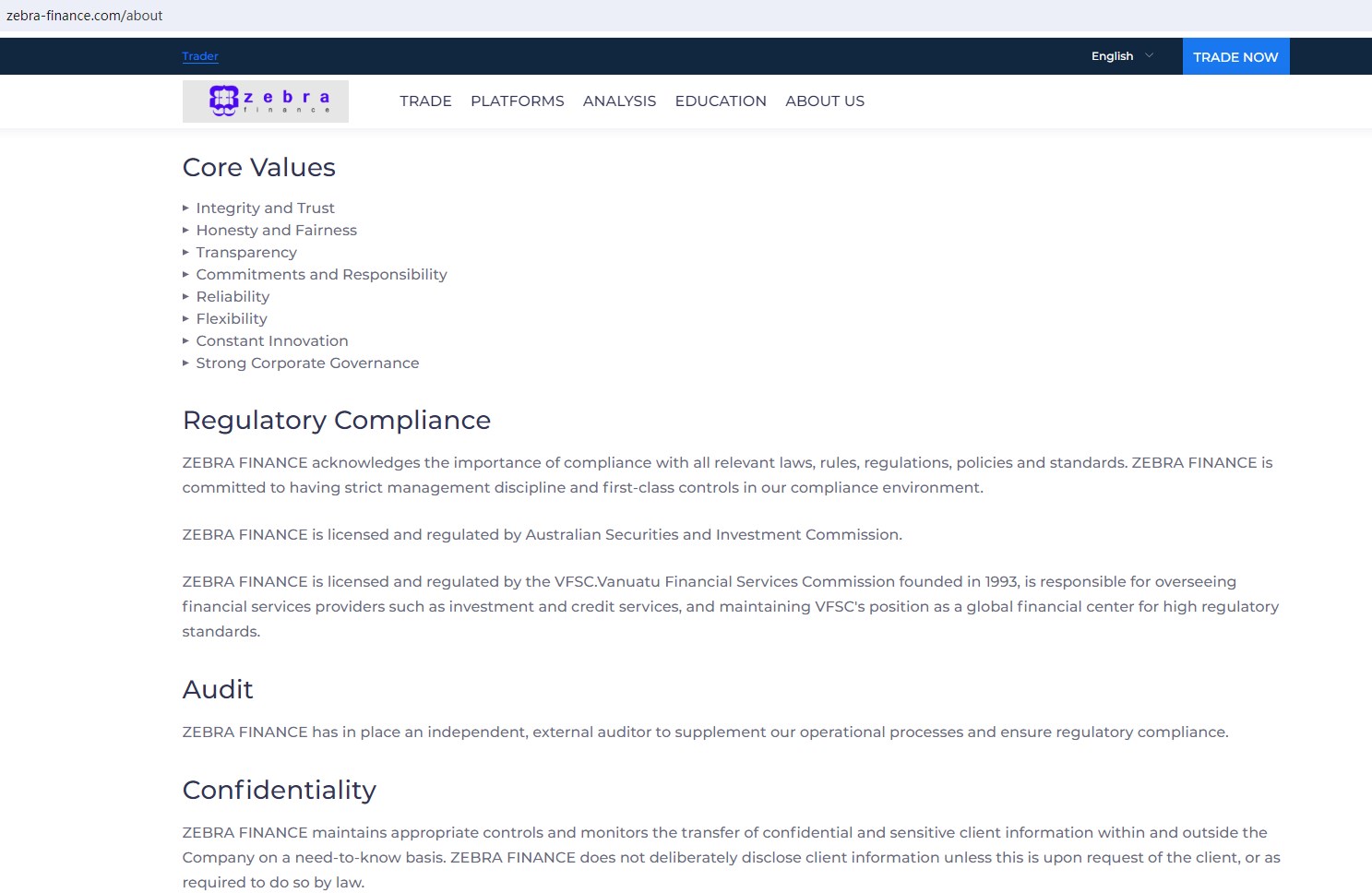Open the English language dropdown
The height and width of the screenshot is (893, 1372).
[1122, 56]
